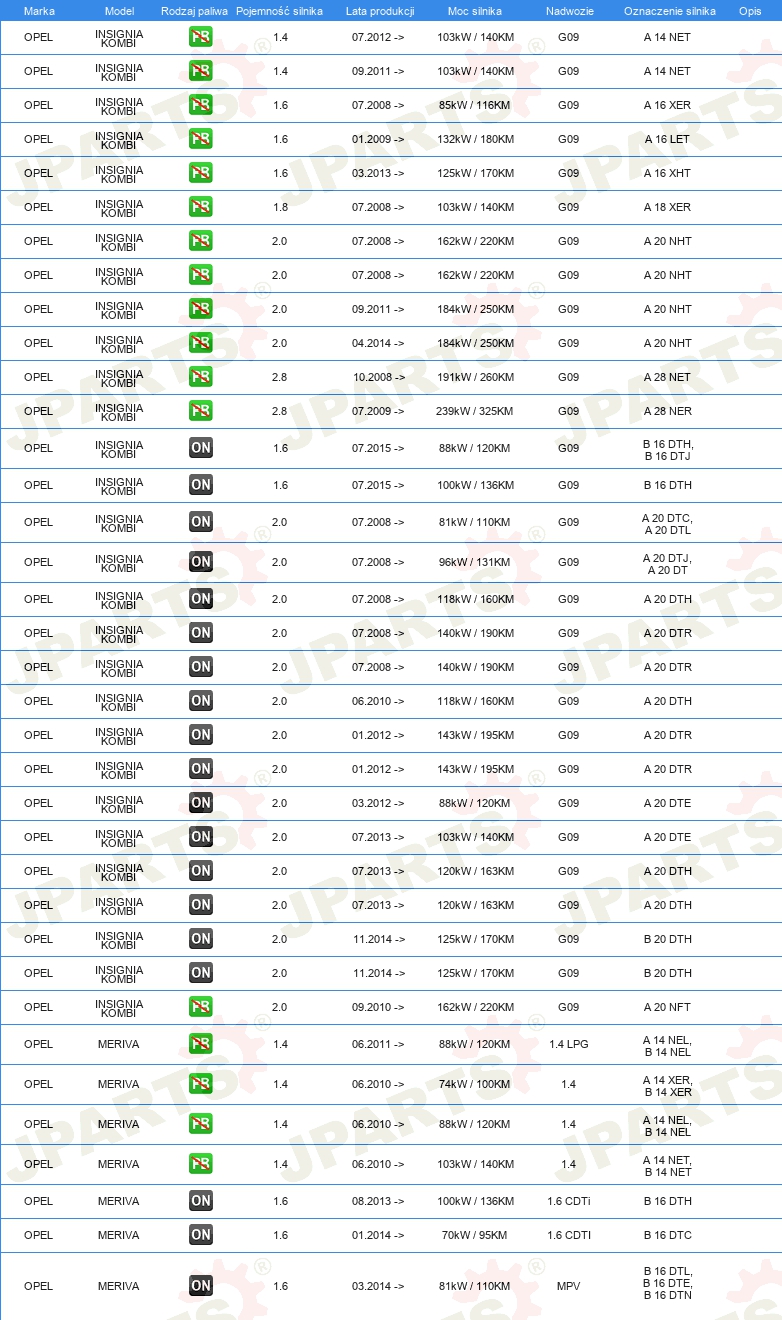The image size is (782, 1320).
Task: Click the 191kW / 260KM power cell
Action: 475,377
